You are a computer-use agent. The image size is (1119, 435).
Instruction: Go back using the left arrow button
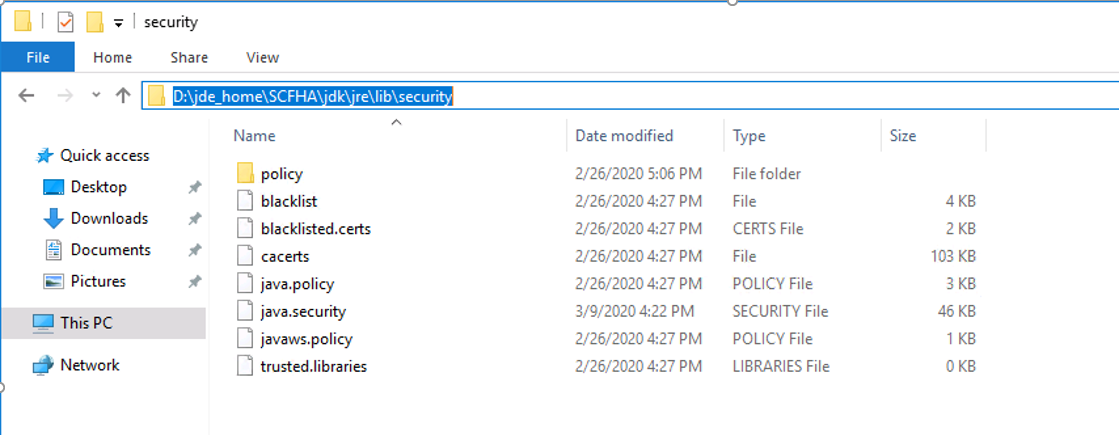(x=26, y=96)
